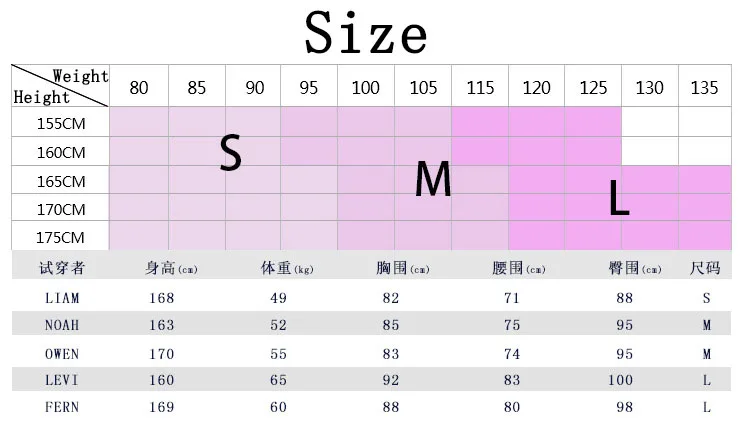
Task: Select the LIAM row name
Action: (62, 298)
